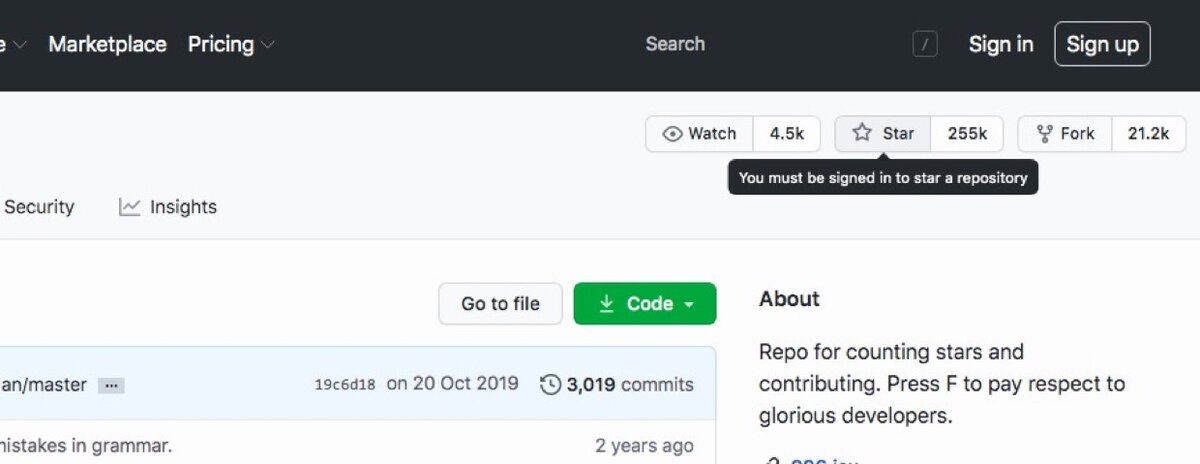
Task: Open Marketplace in the top navigation
Action: point(107,44)
